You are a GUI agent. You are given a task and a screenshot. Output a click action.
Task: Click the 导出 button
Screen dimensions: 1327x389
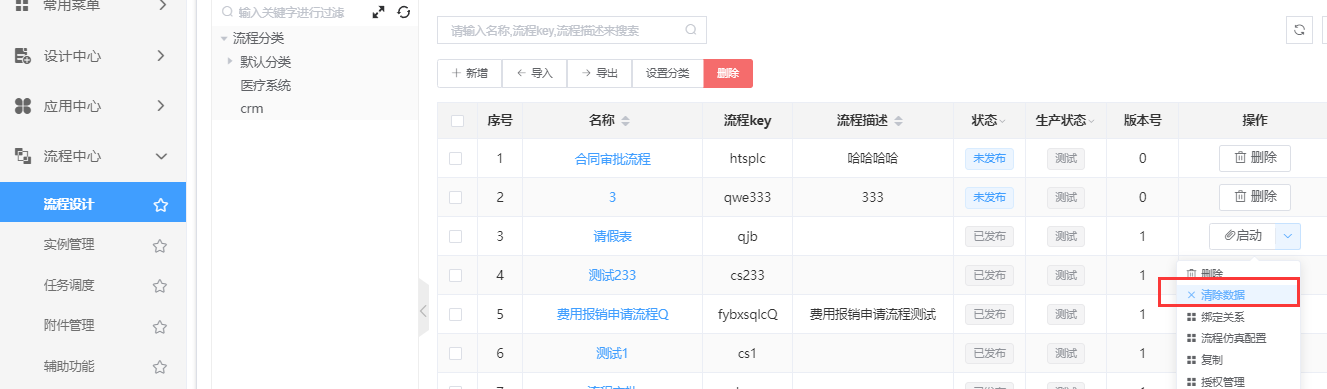pos(599,73)
